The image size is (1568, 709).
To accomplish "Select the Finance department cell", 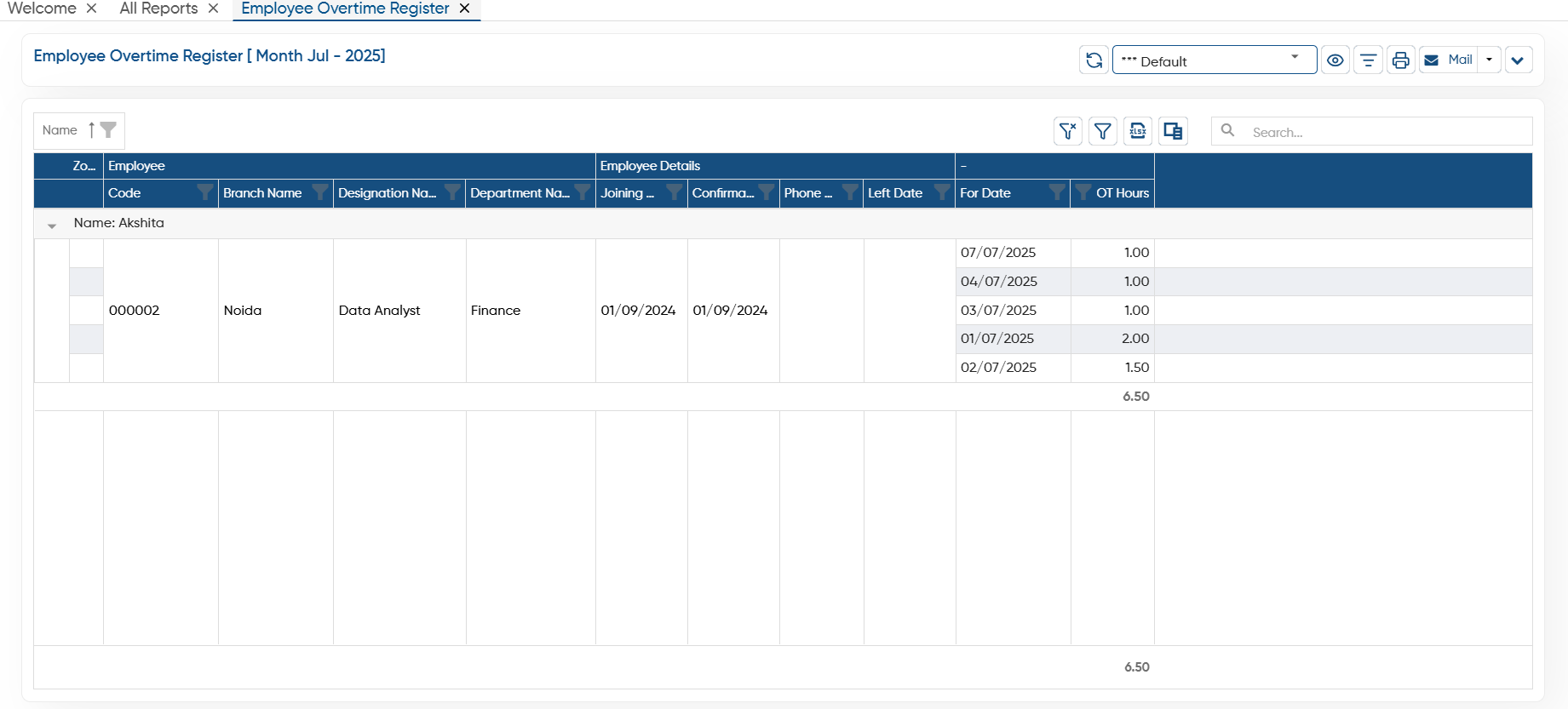I will 531,311.
